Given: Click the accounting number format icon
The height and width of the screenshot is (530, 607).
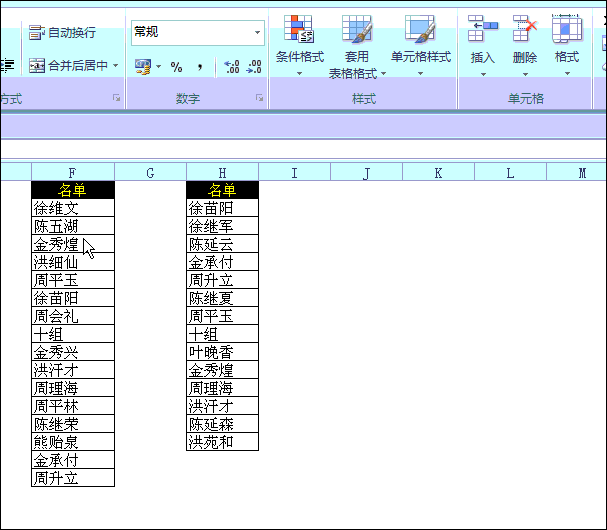Looking at the screenshot, I should pyautogui.click(x=143, y=67).
